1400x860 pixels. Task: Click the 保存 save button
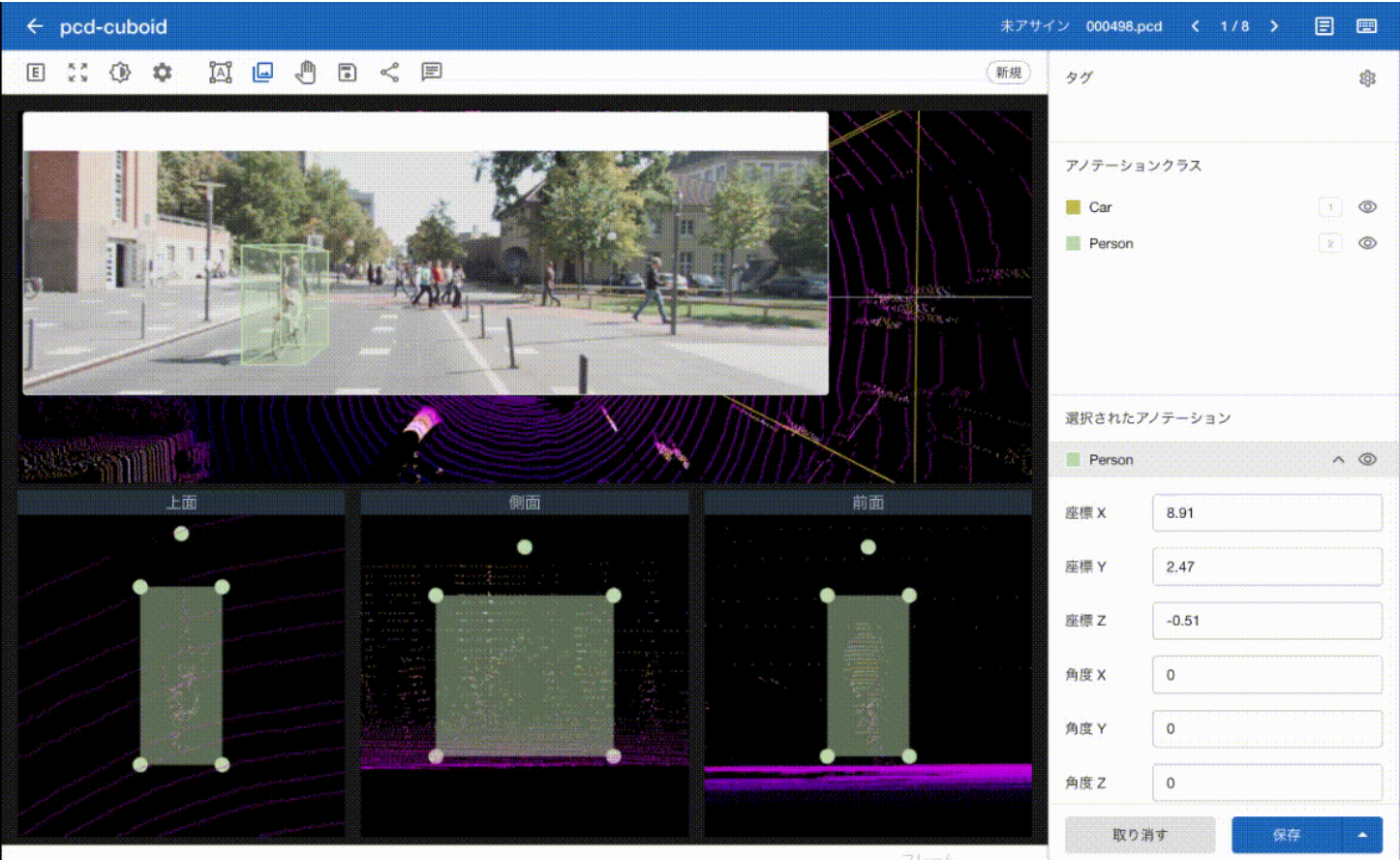(1286, 835)
